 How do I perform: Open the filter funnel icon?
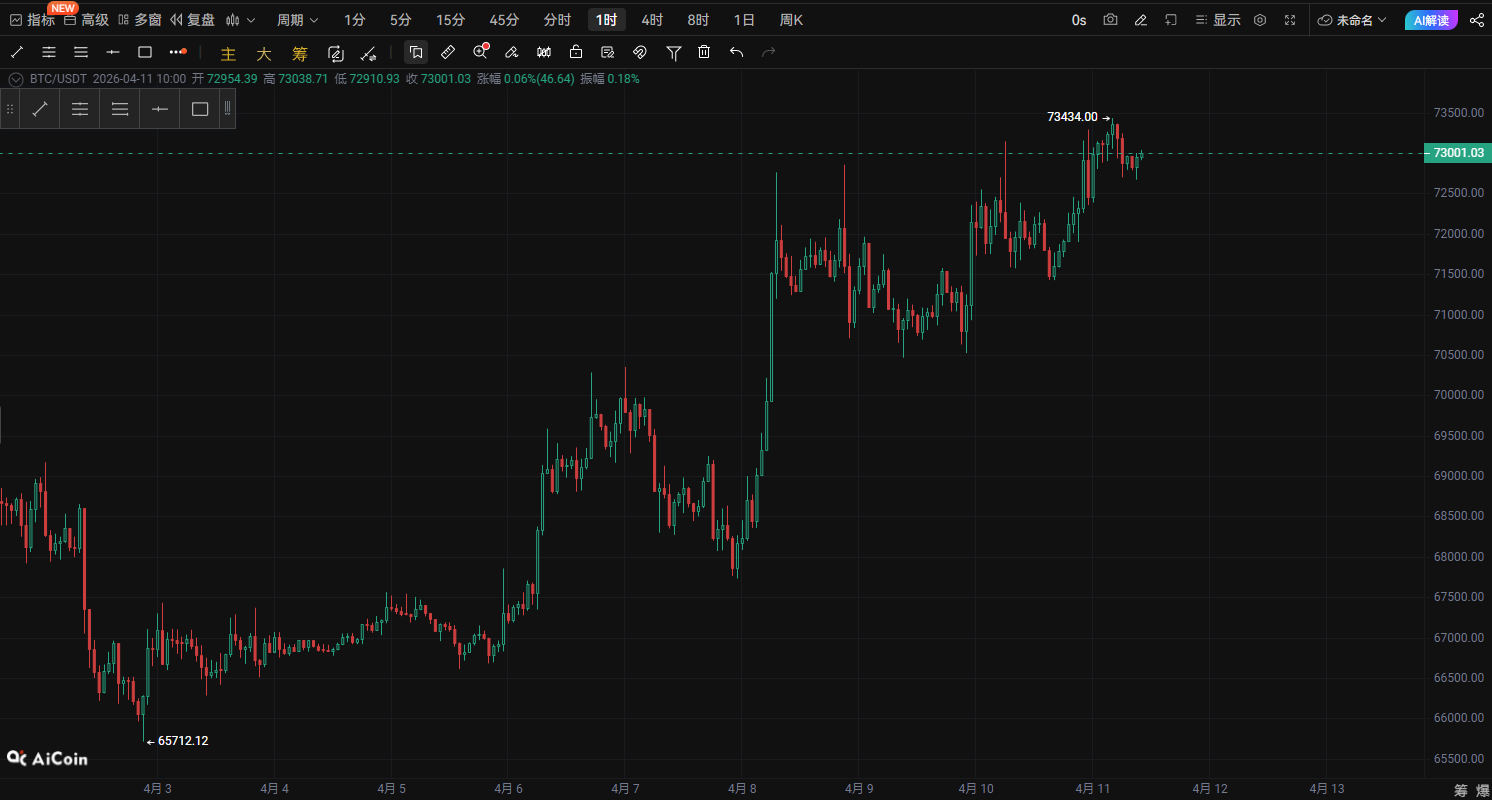pos(673,52)
